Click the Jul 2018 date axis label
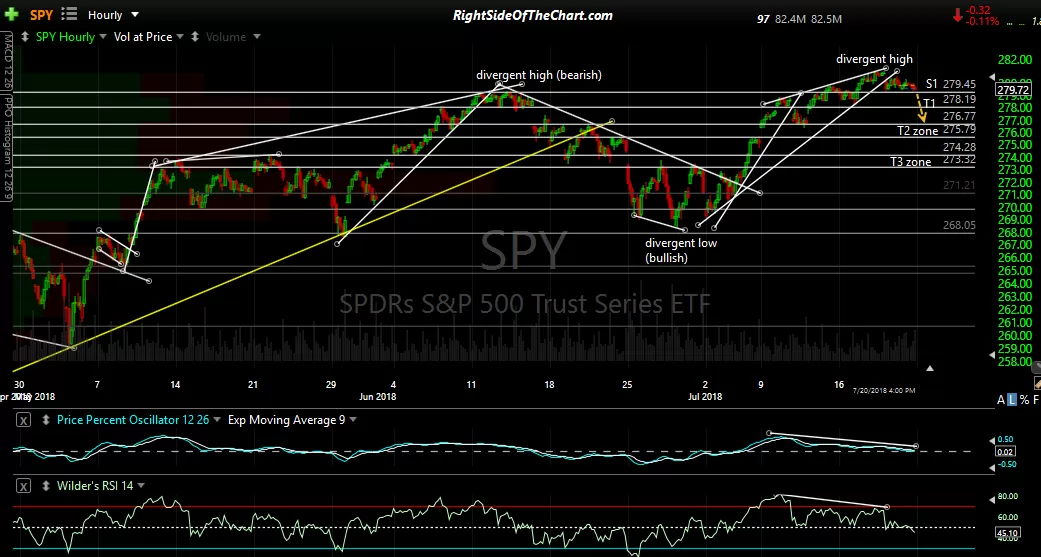1041x557 pixels. 704,396
